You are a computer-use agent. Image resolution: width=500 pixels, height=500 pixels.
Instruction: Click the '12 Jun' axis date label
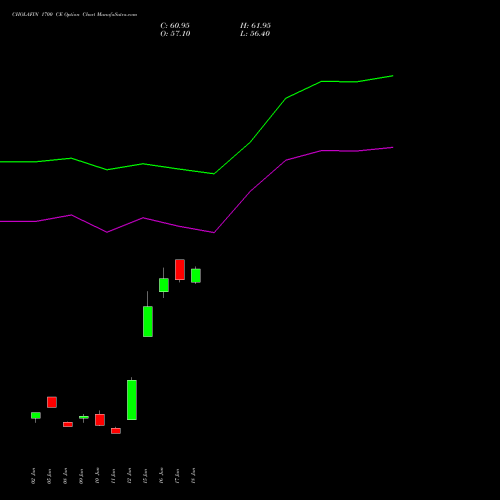[x=129, y=476]
